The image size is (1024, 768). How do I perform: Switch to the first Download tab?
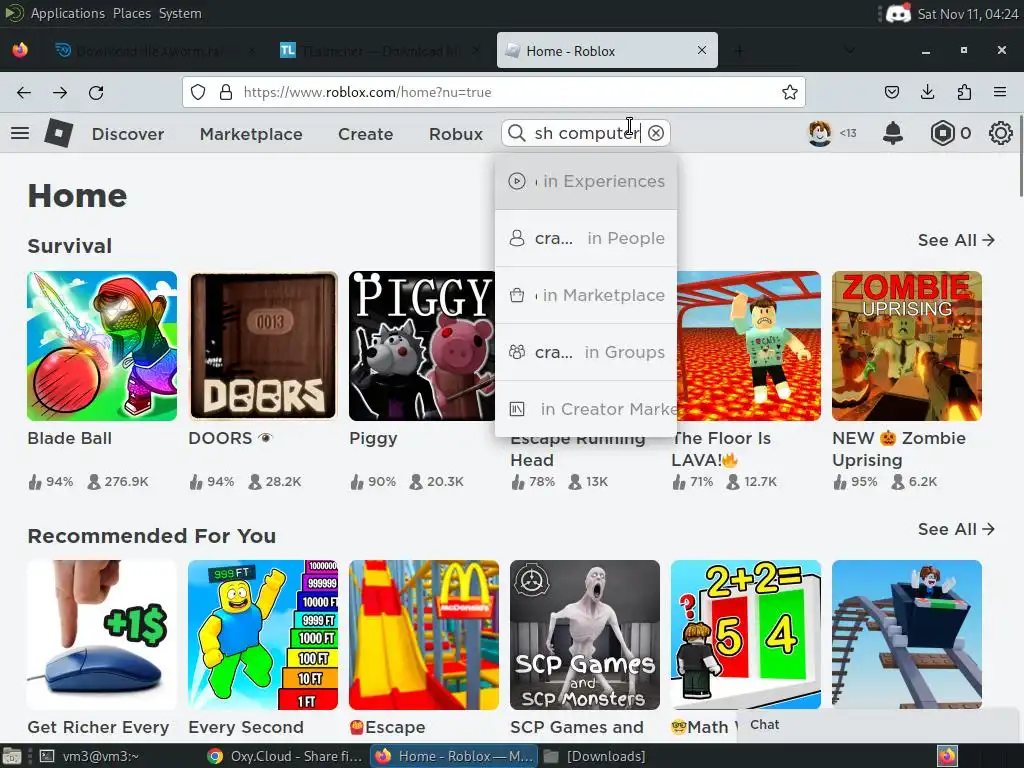pos(153,50)
